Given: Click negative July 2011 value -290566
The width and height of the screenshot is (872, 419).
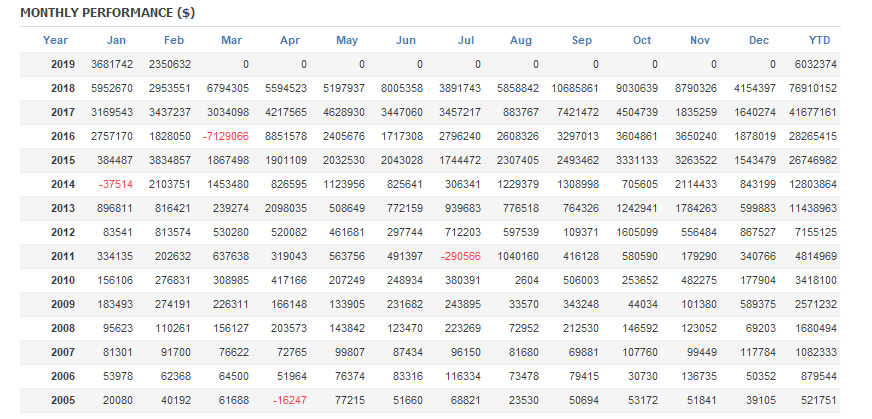Looking at the screenshot, I should [x=459, y=257].
